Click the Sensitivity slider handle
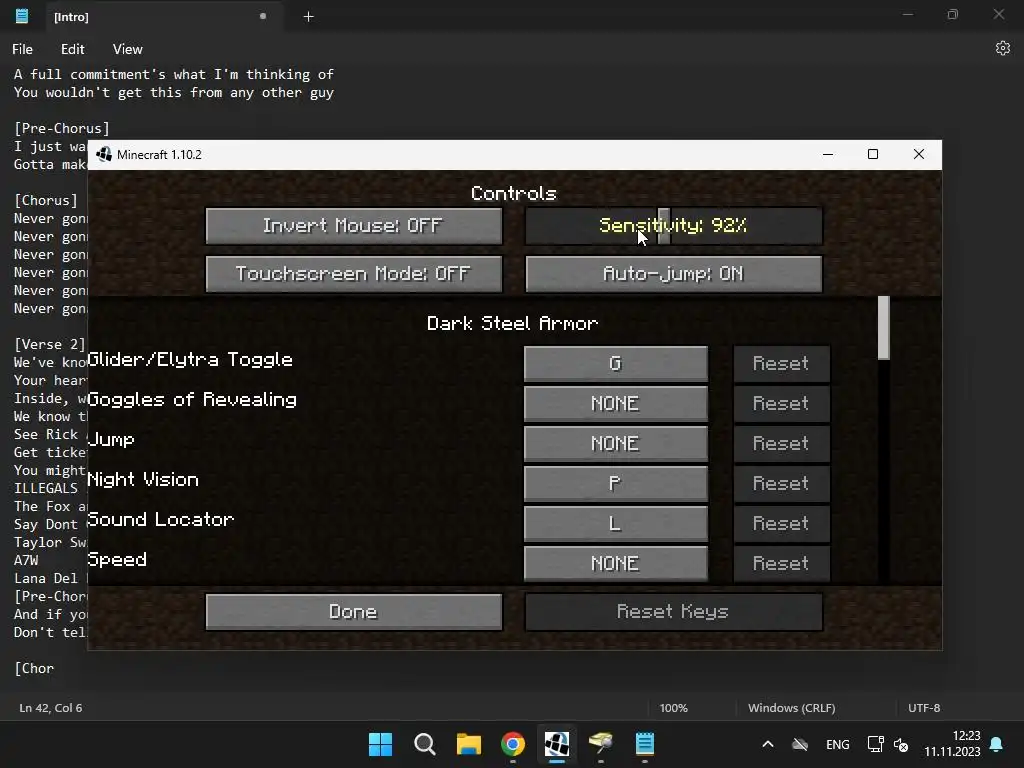The width and height of the screenshot is (1024, 768). 664,226
